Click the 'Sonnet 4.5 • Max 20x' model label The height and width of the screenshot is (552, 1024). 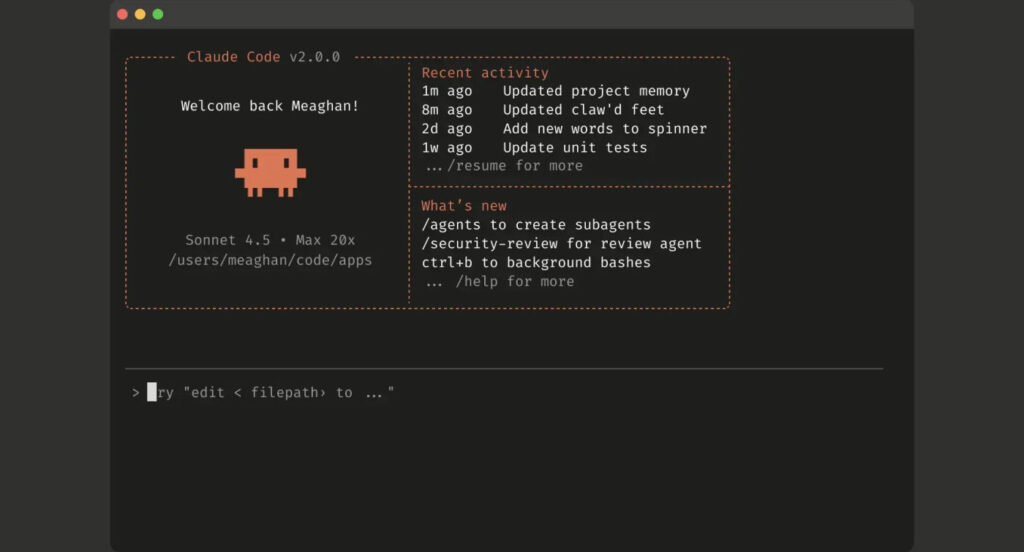[x=270, y=240]
